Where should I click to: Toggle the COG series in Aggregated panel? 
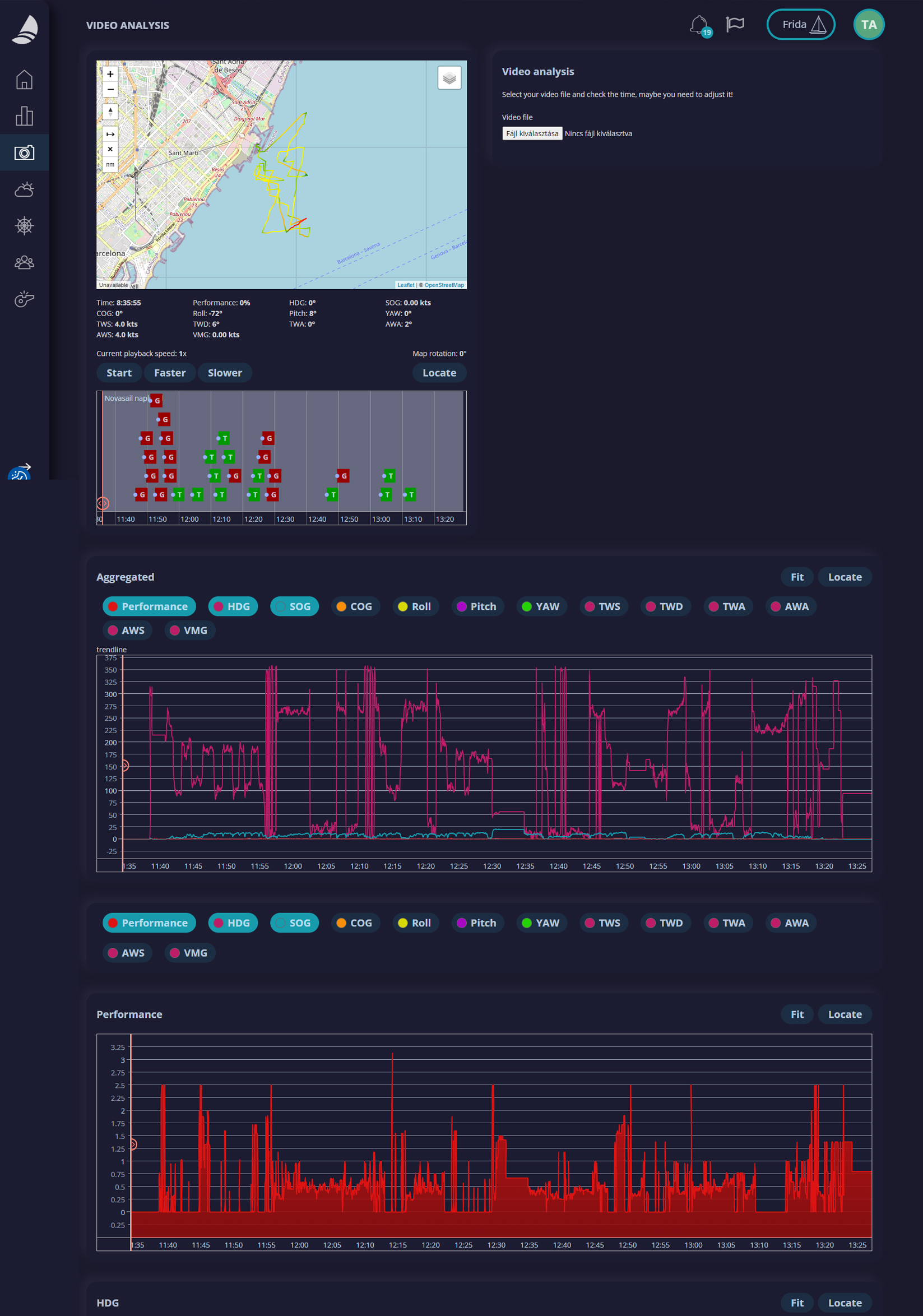click(355, 606)
